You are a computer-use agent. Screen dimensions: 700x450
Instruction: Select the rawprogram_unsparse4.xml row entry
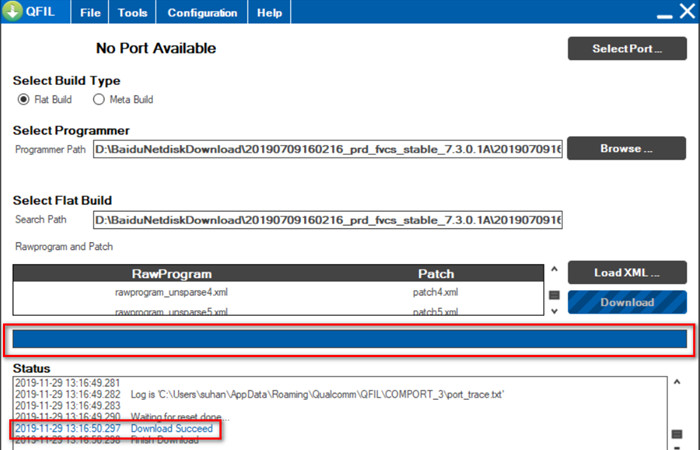point(171,292)
